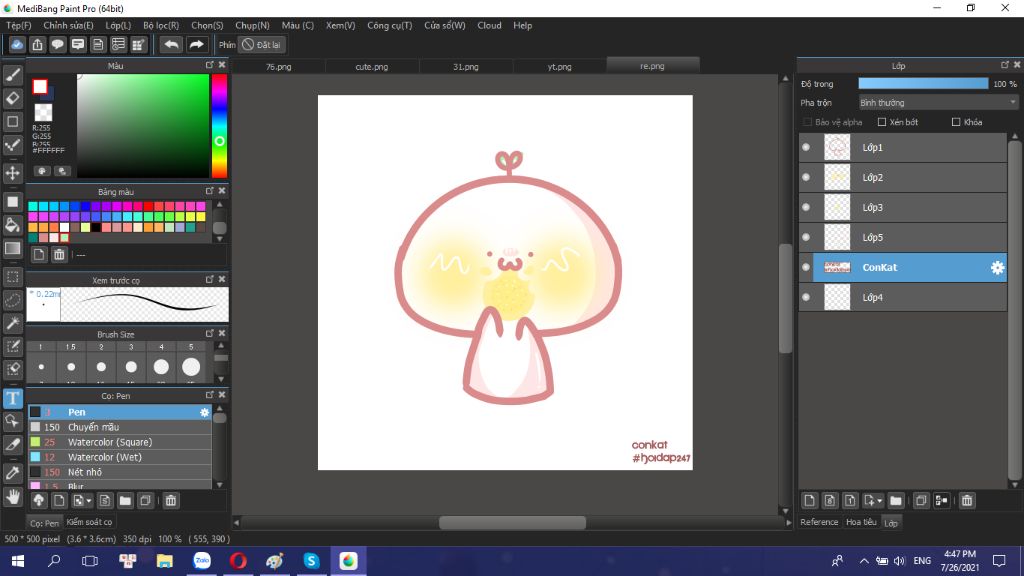Viewport: 1024px width, 576px height.
Task: Select the Move tool
Action: (x=12, y=173)
